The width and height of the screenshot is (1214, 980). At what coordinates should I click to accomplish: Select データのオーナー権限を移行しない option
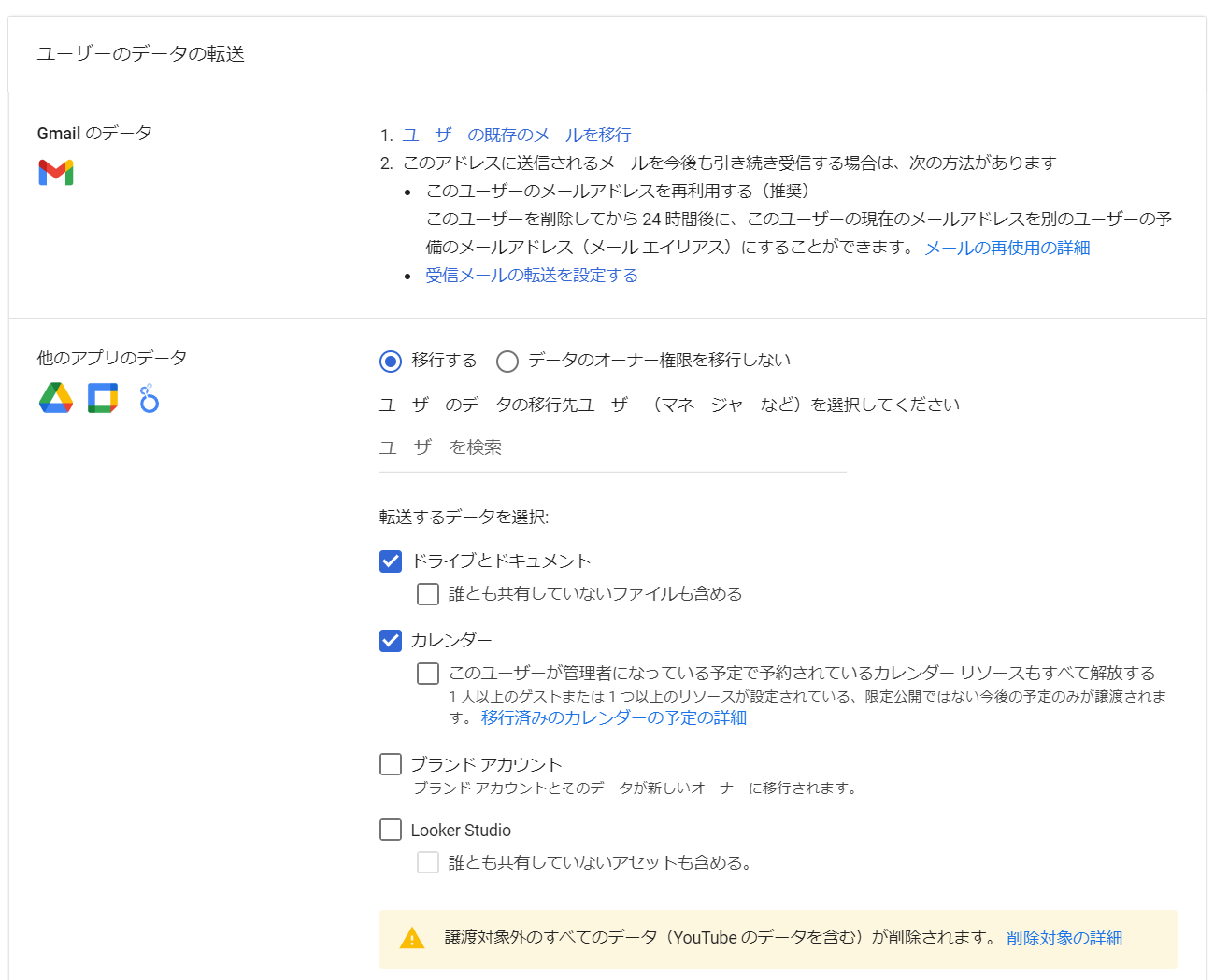[x=507, y=362]
